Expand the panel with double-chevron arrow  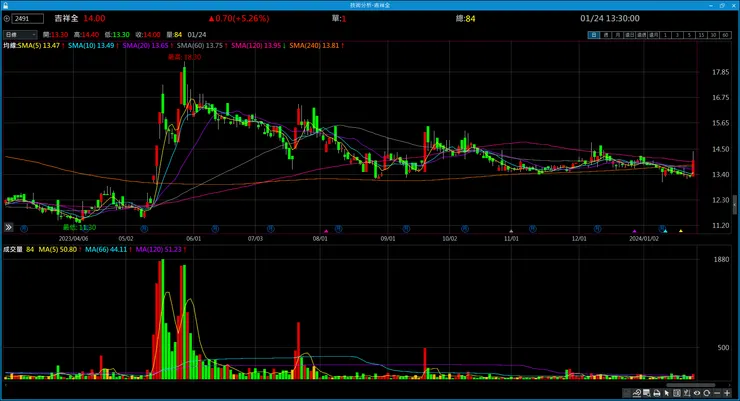point(8,227)
